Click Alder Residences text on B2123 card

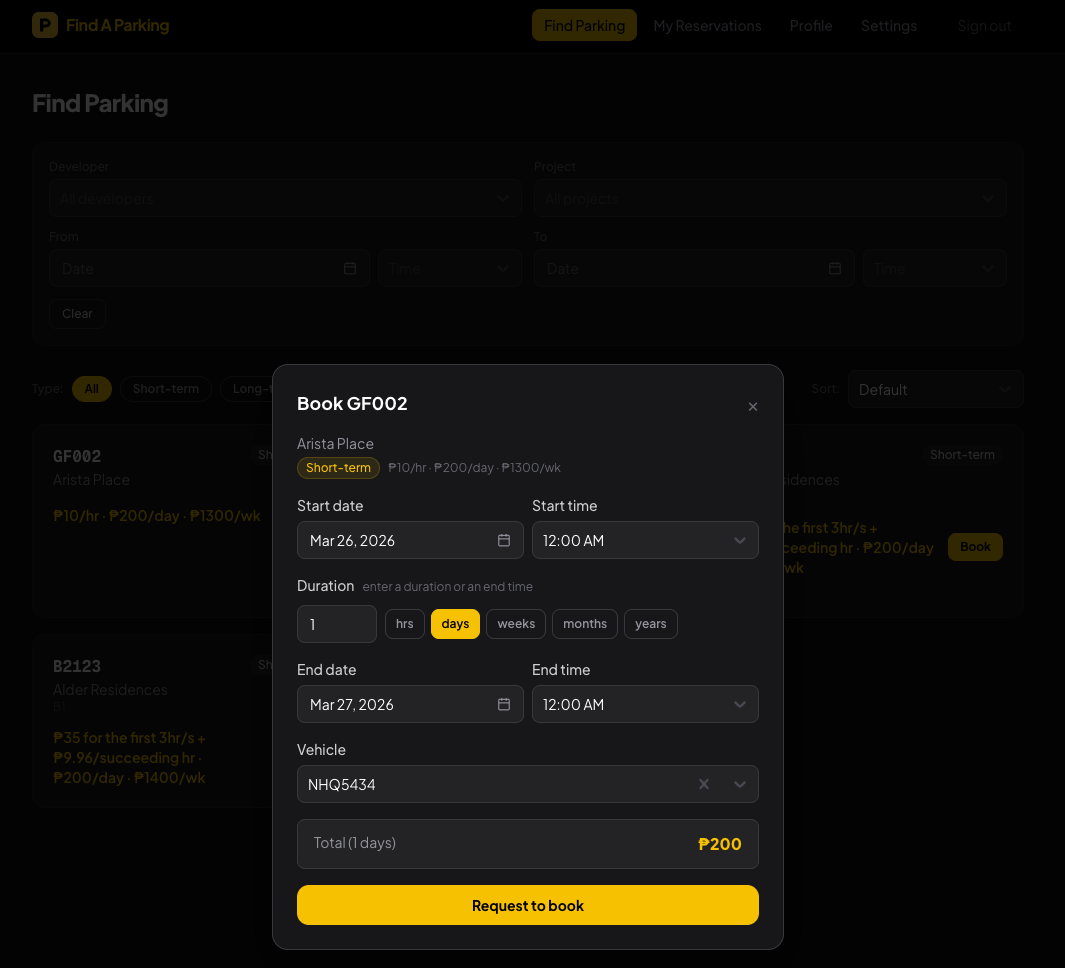[110, 689]
